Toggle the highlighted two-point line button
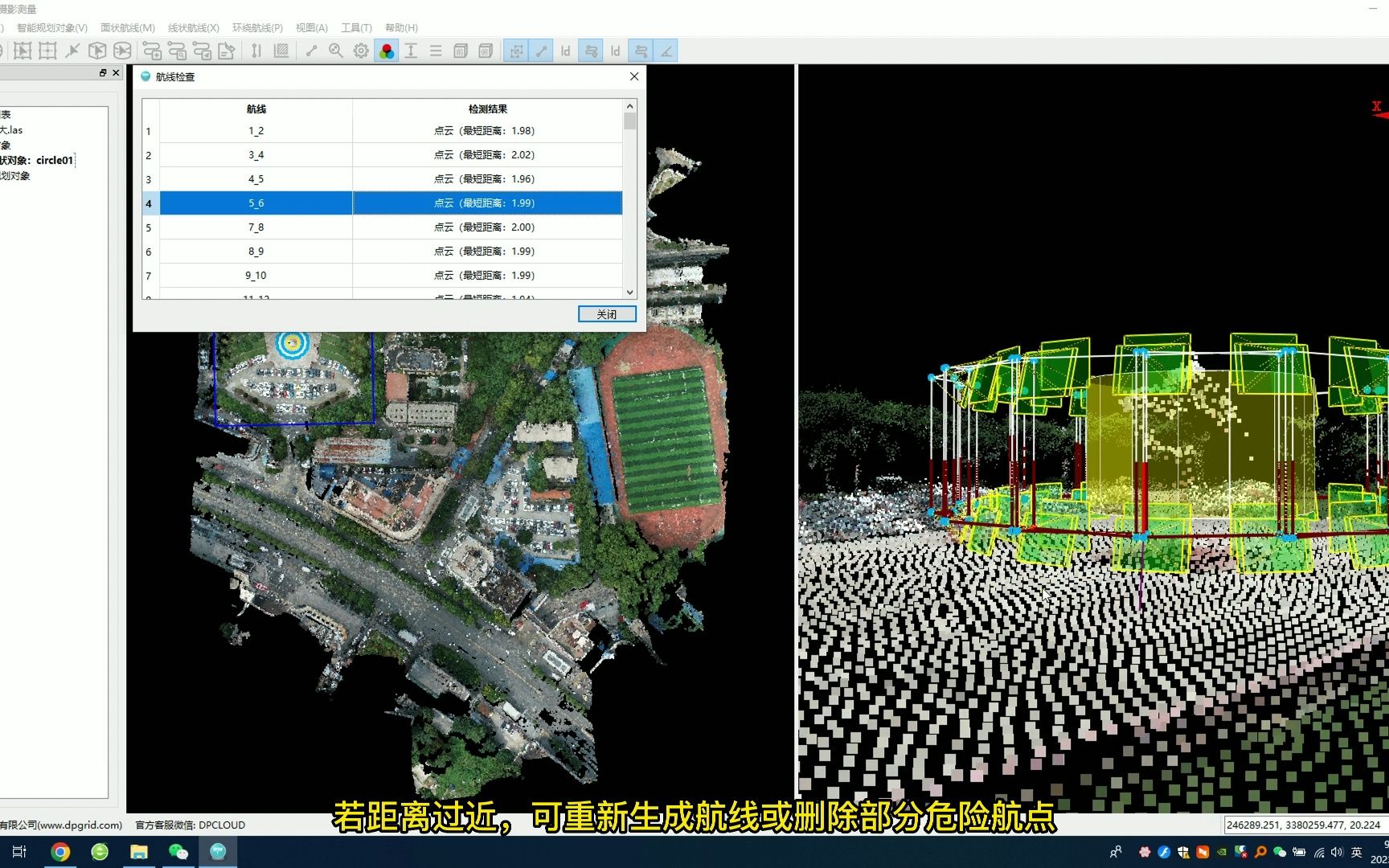The width and height of the screenshot is (1389, 868). (541, 51)
